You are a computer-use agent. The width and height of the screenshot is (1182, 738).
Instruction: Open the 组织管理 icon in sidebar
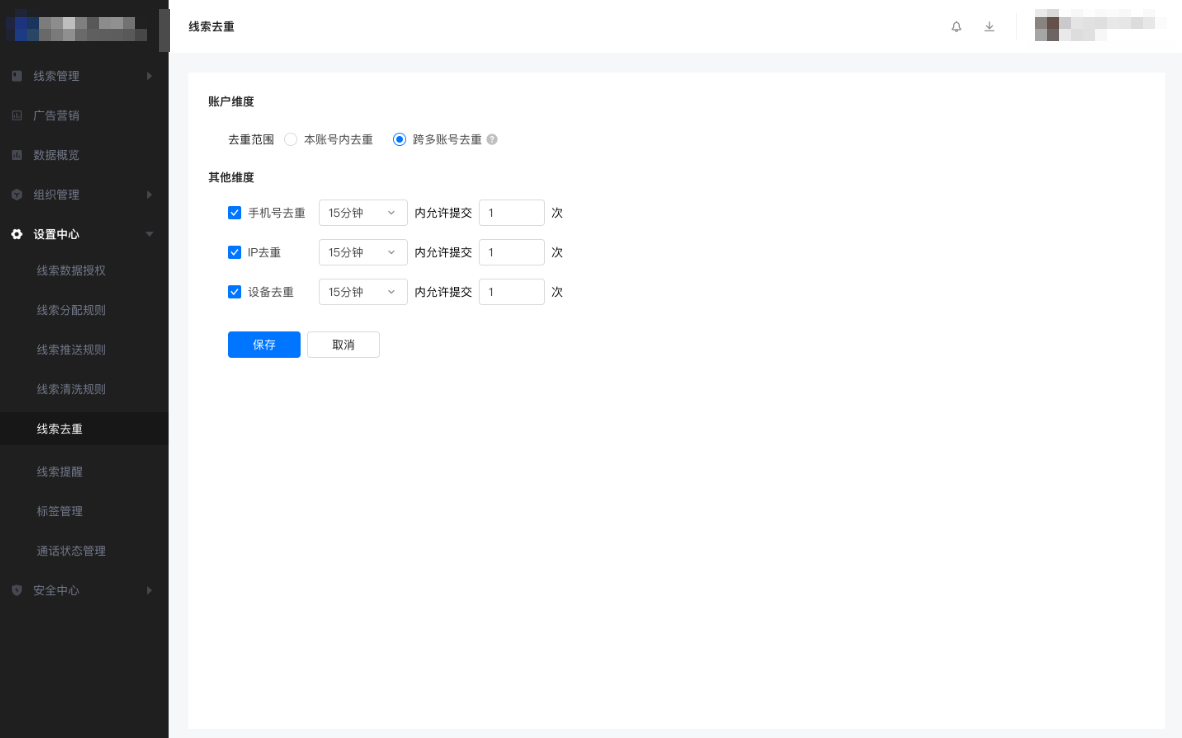16,194
